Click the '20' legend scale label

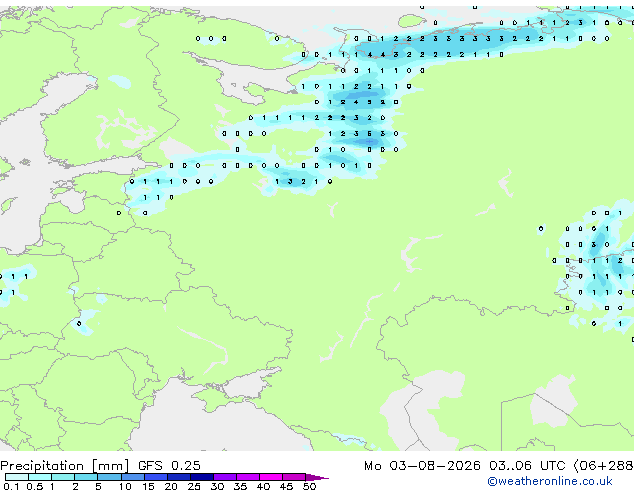[171, 486]
